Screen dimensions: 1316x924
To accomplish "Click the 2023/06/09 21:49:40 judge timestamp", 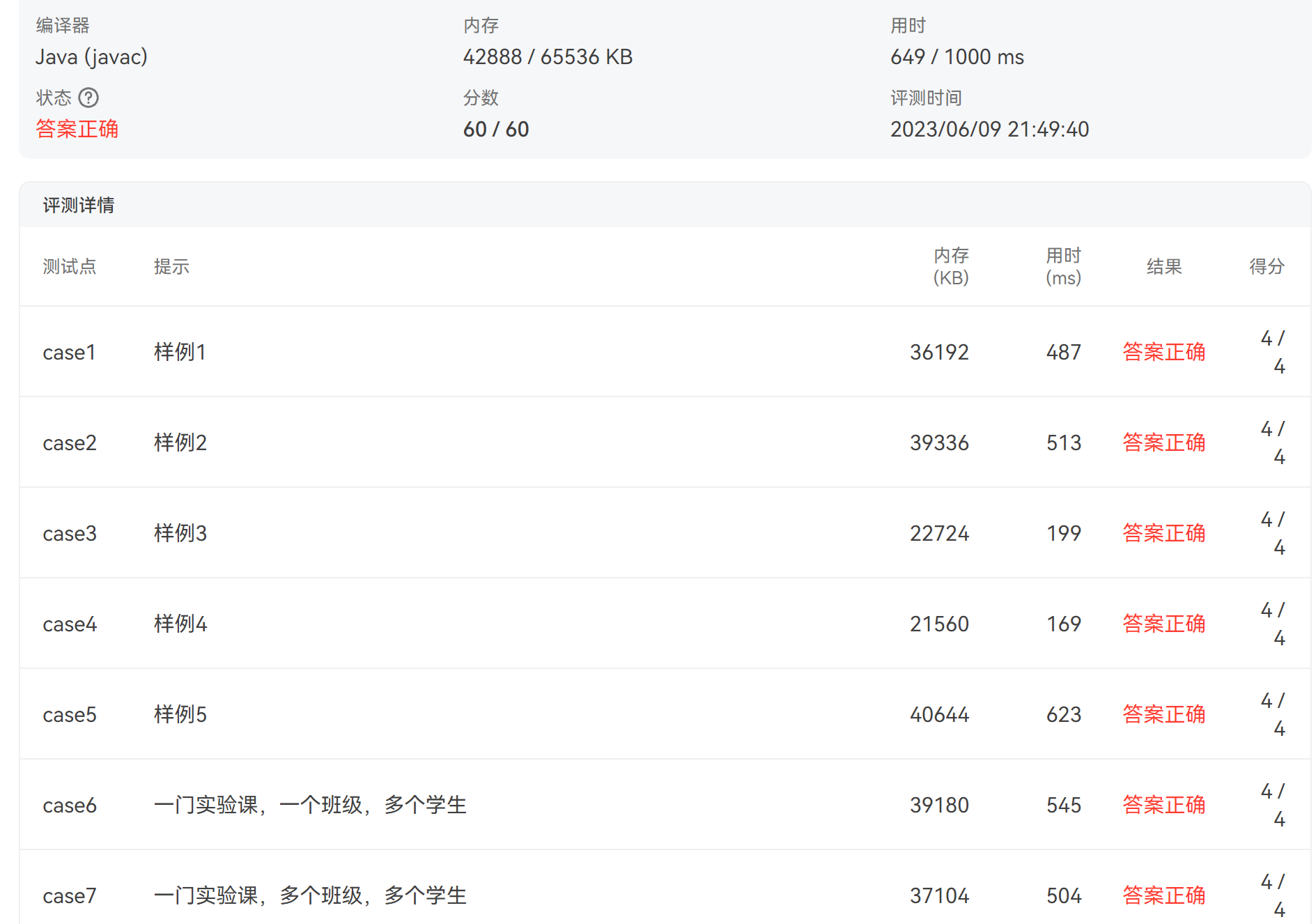I will click(989, 129).
